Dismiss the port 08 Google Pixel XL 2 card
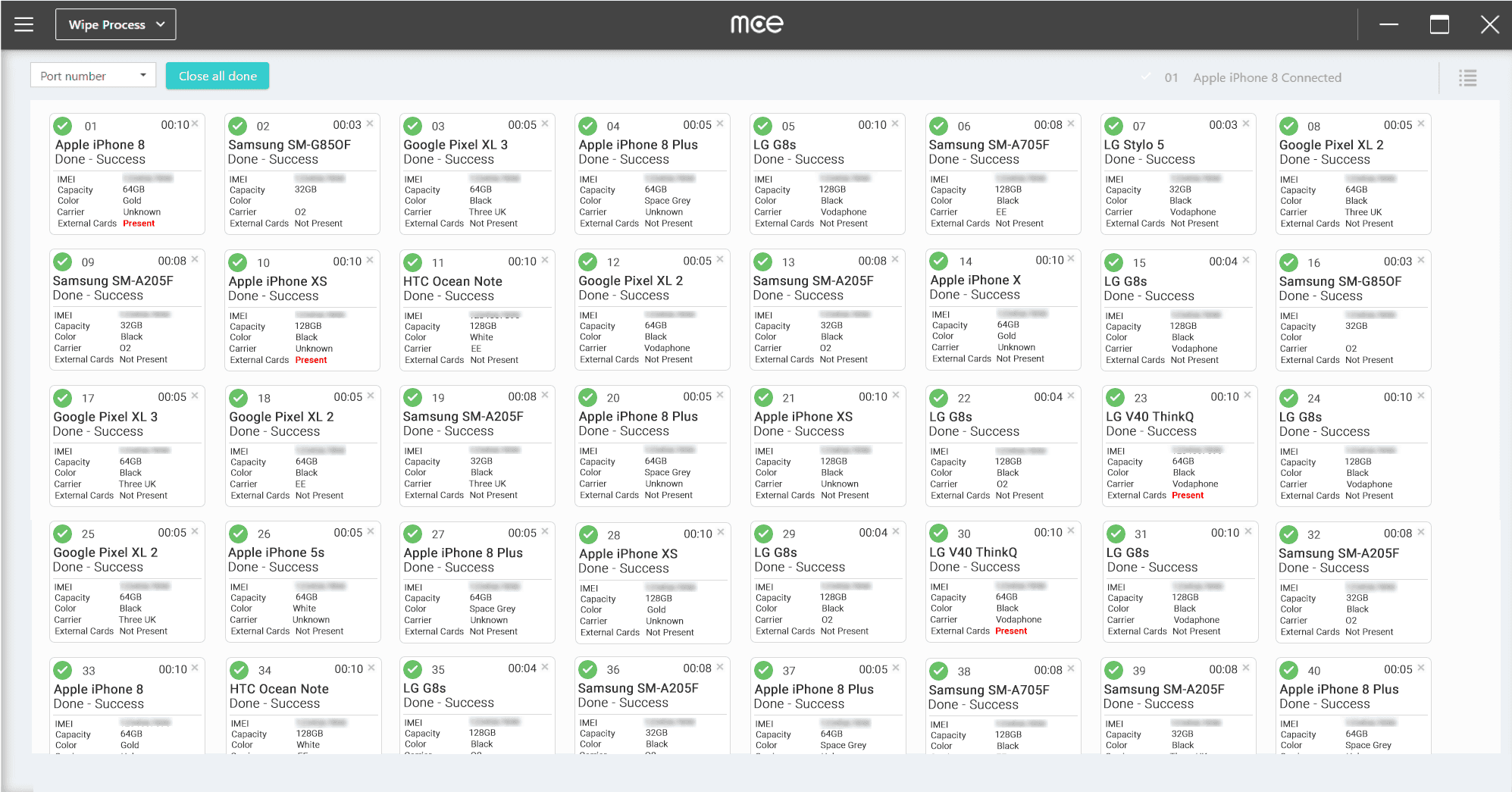Screen dimensions: 1512x792 click(x=1422, y=124)
